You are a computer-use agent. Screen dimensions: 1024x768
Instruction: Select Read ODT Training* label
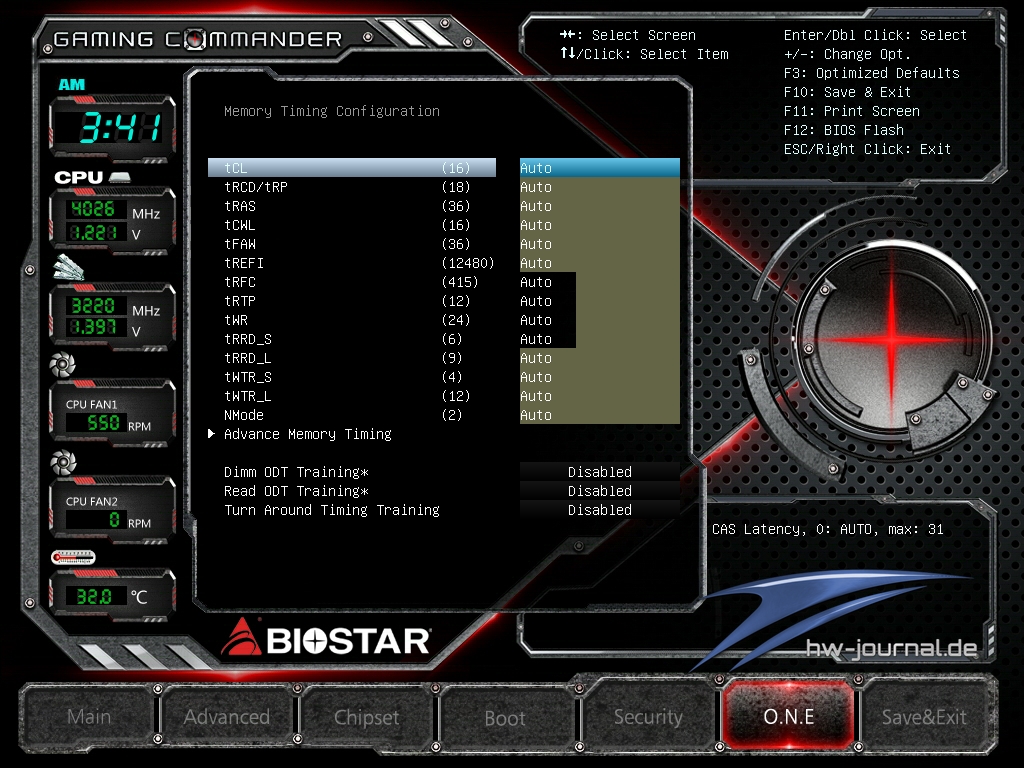(296, 490)
